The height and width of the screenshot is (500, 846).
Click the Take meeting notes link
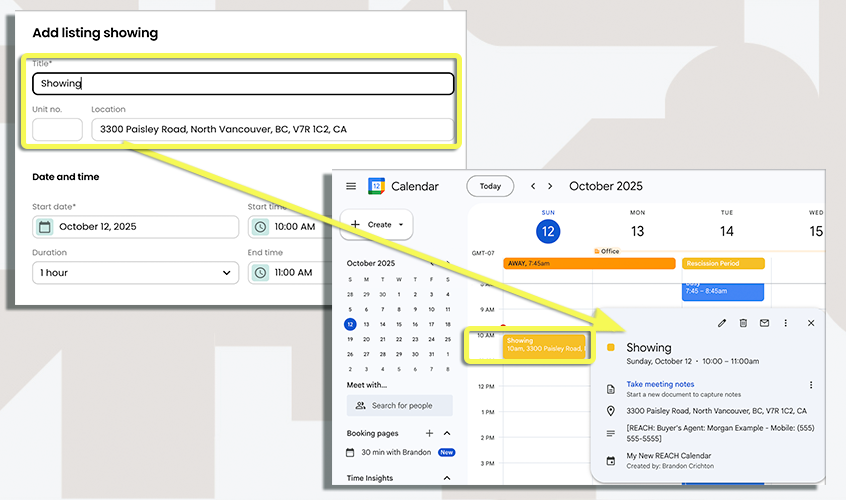660,384
